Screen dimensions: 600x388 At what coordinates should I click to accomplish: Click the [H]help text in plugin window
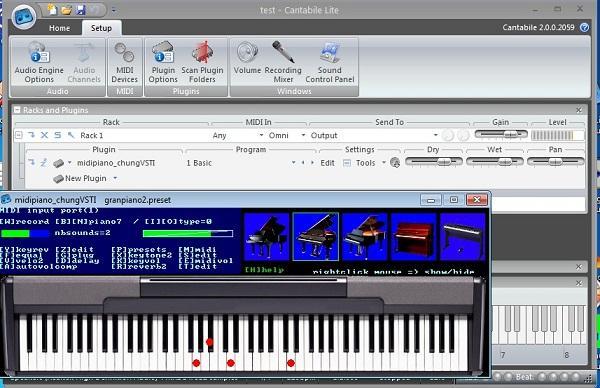pyautogui.click(x=264, y=270)
